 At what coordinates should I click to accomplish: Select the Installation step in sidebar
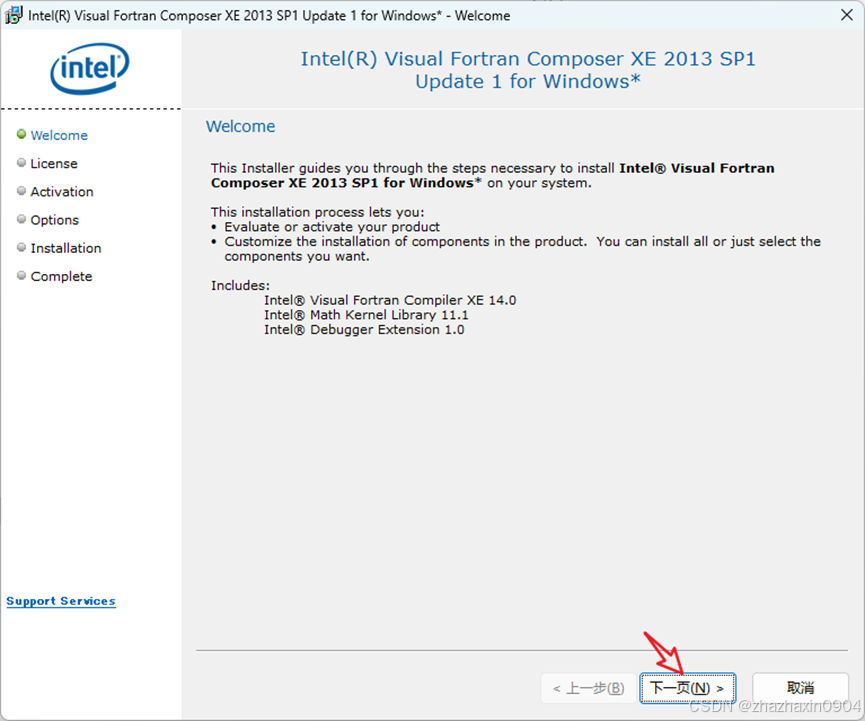[x=66, y=248]
